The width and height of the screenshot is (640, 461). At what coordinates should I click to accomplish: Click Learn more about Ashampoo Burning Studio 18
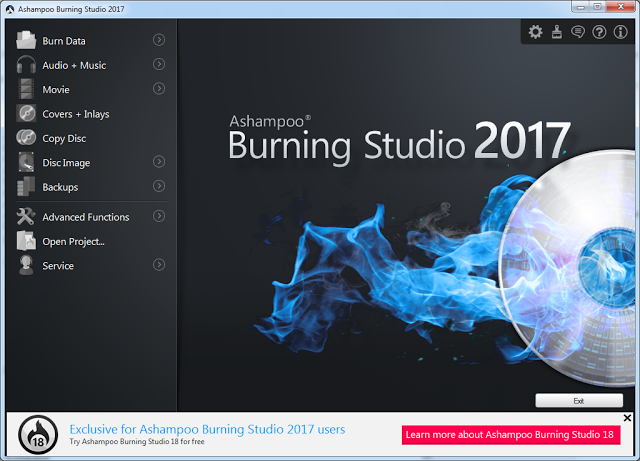[511, 435]
